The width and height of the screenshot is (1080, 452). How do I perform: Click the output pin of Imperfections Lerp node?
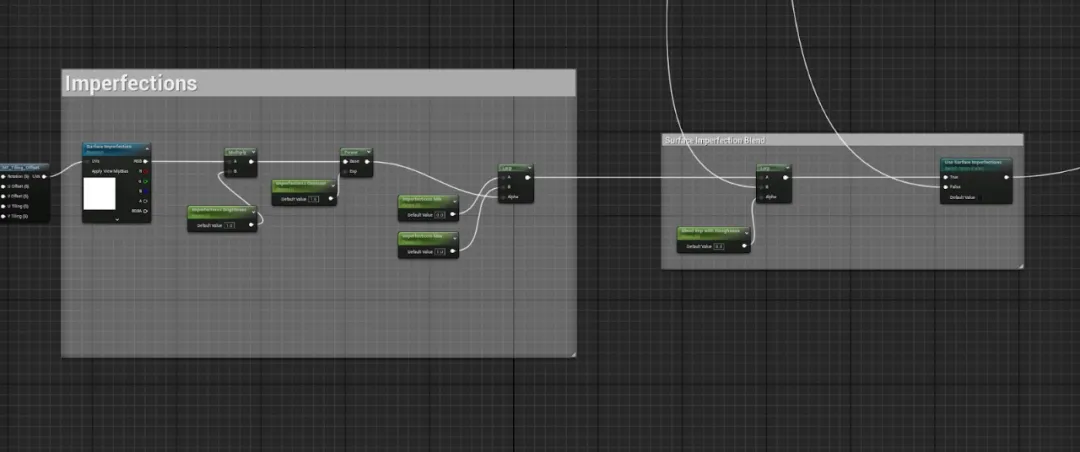click(x=528, y=177)
